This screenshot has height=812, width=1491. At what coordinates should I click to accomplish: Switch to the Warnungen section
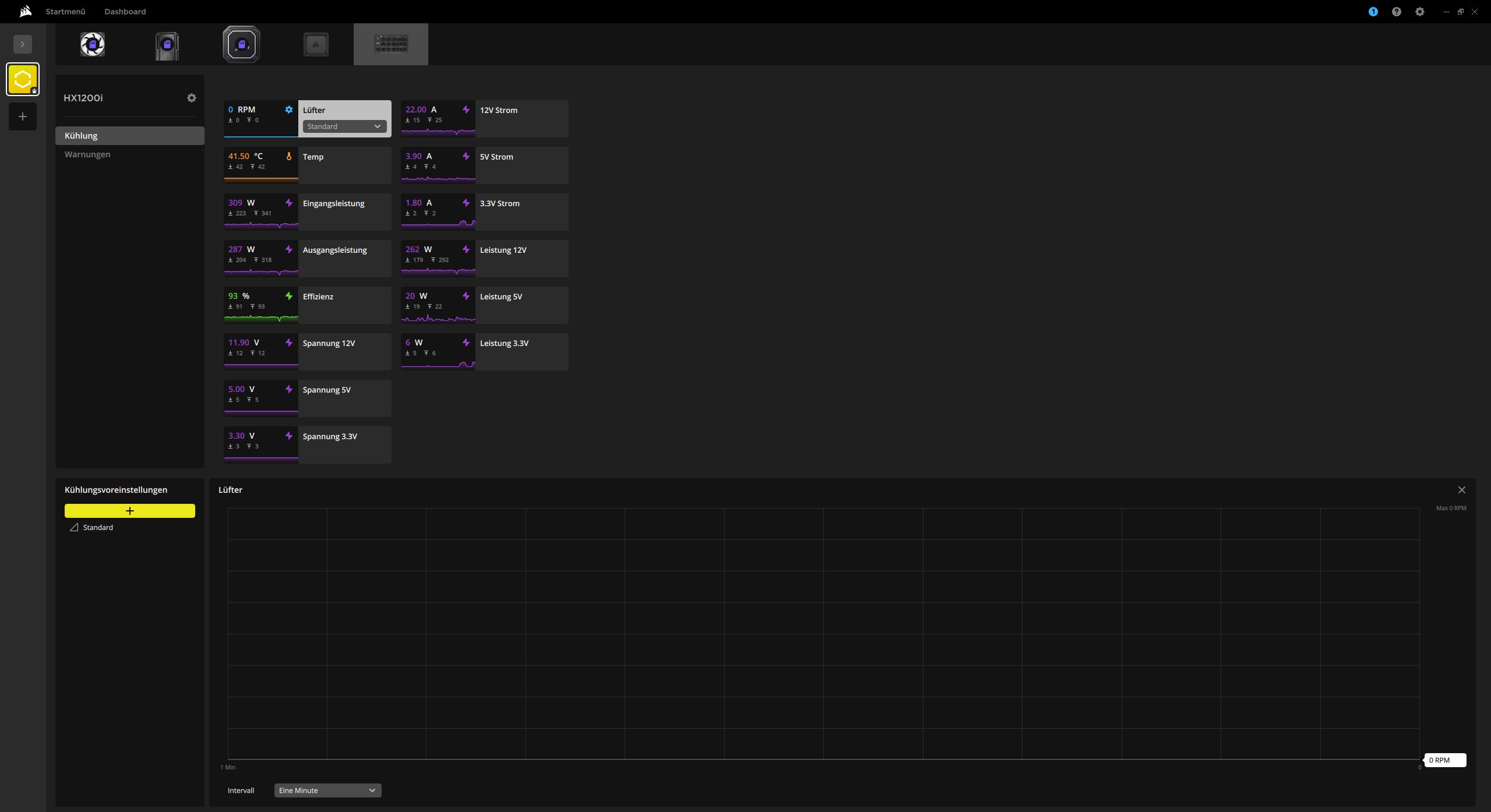(87, 154)
